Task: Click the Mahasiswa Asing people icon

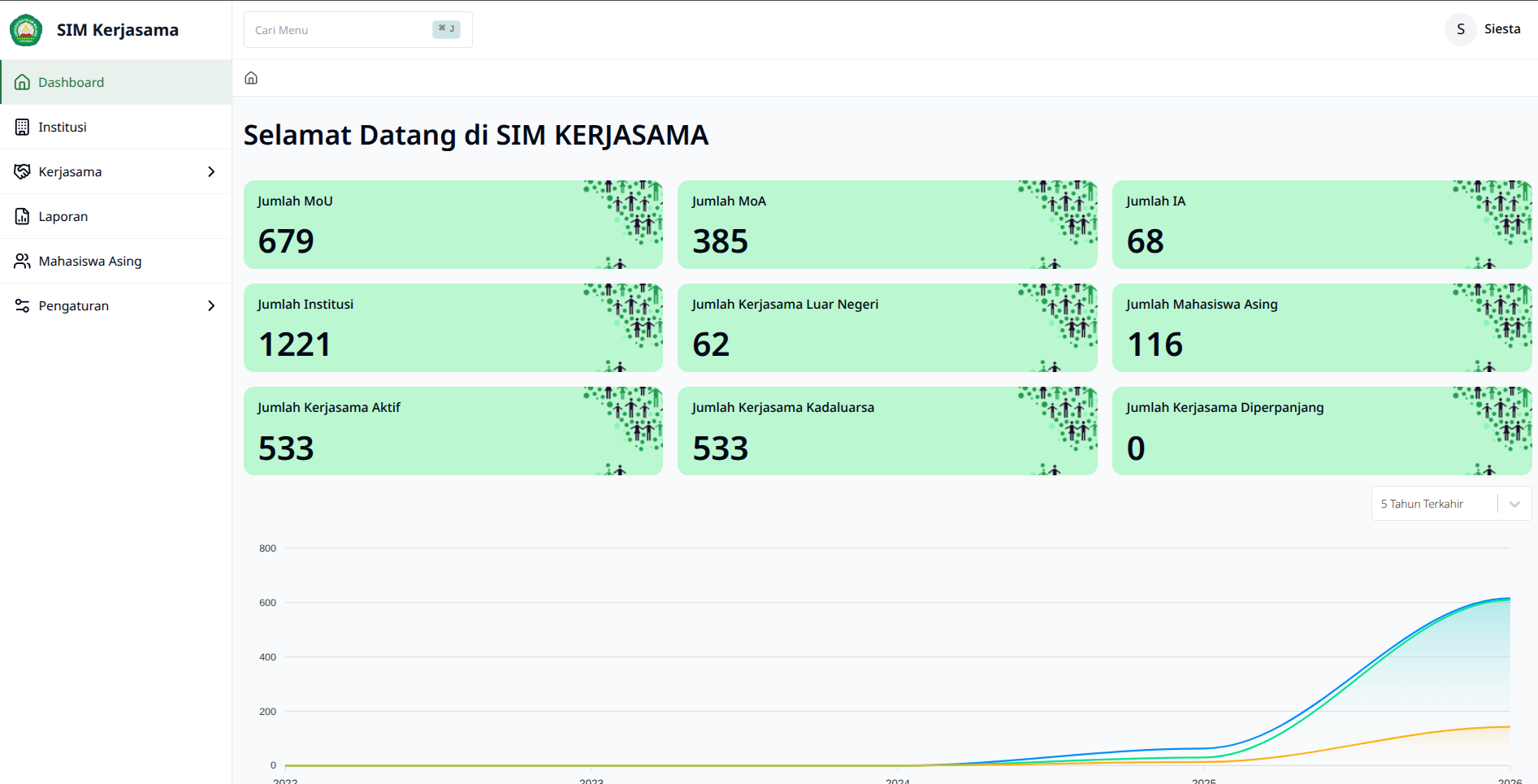Action: click(x=23, y=261)
